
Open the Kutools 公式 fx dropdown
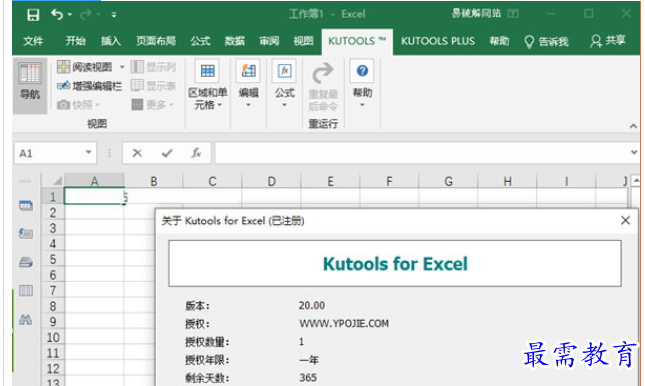[x=285, y=84]
